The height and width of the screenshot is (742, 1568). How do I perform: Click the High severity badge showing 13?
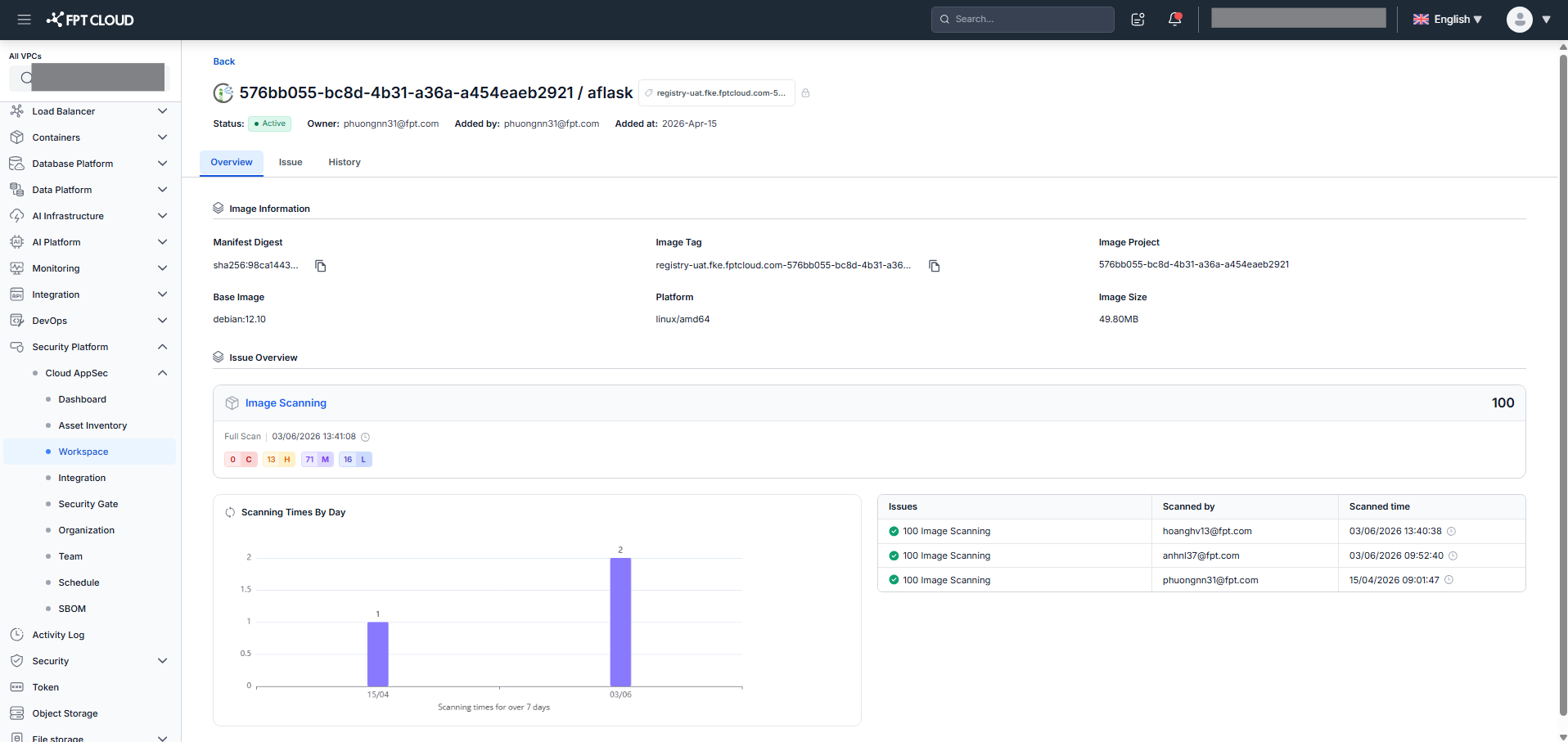click(x=279, y=460)
